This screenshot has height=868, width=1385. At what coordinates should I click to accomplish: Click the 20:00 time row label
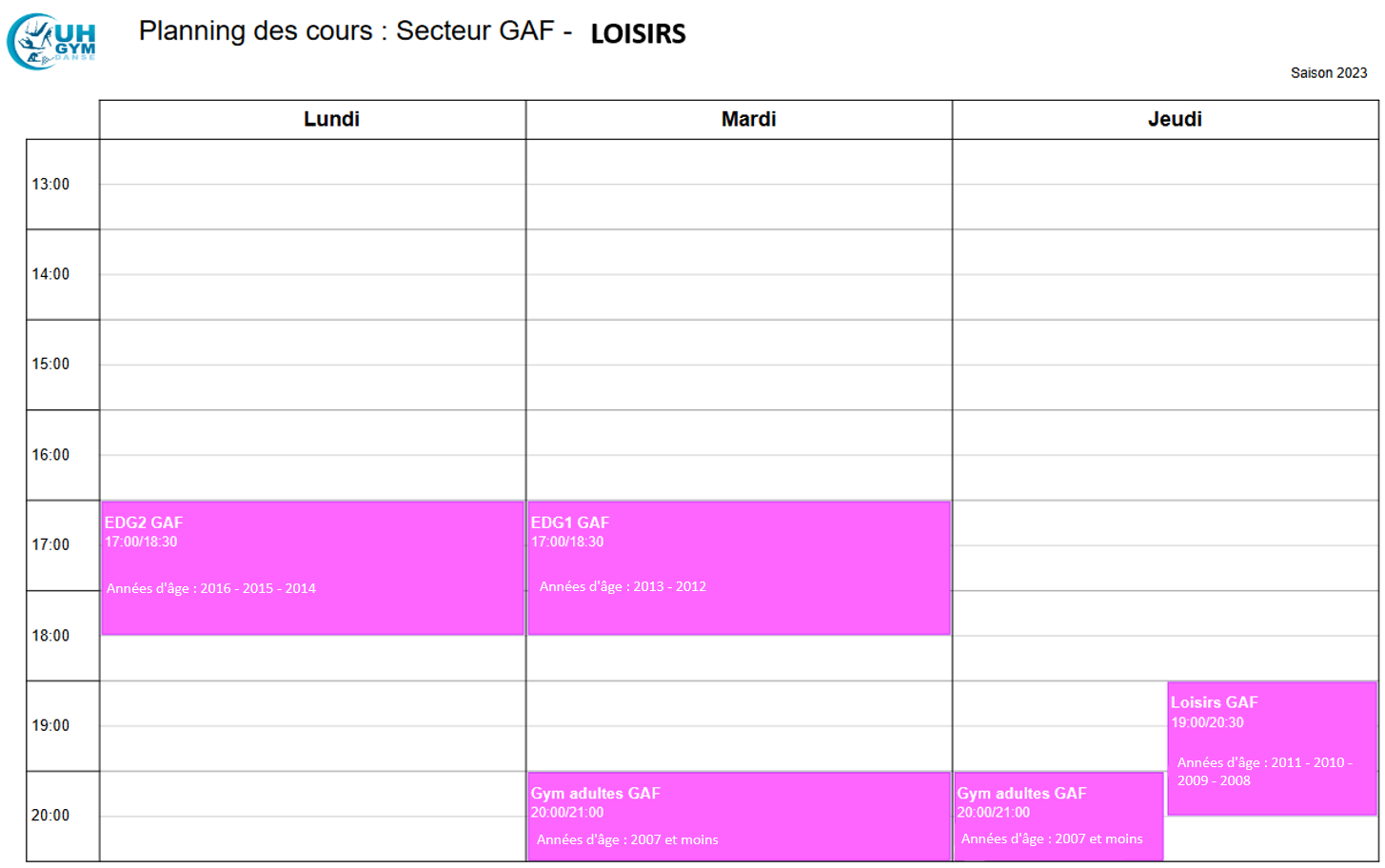(50, 815)
